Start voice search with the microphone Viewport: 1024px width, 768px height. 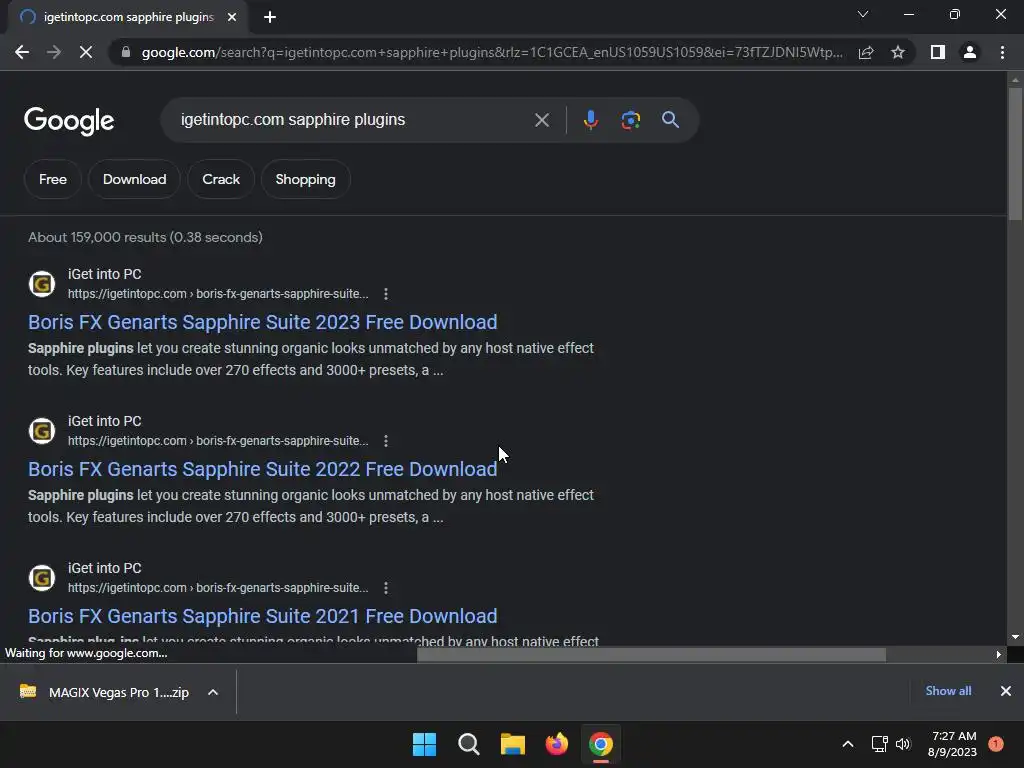[590, 120]
